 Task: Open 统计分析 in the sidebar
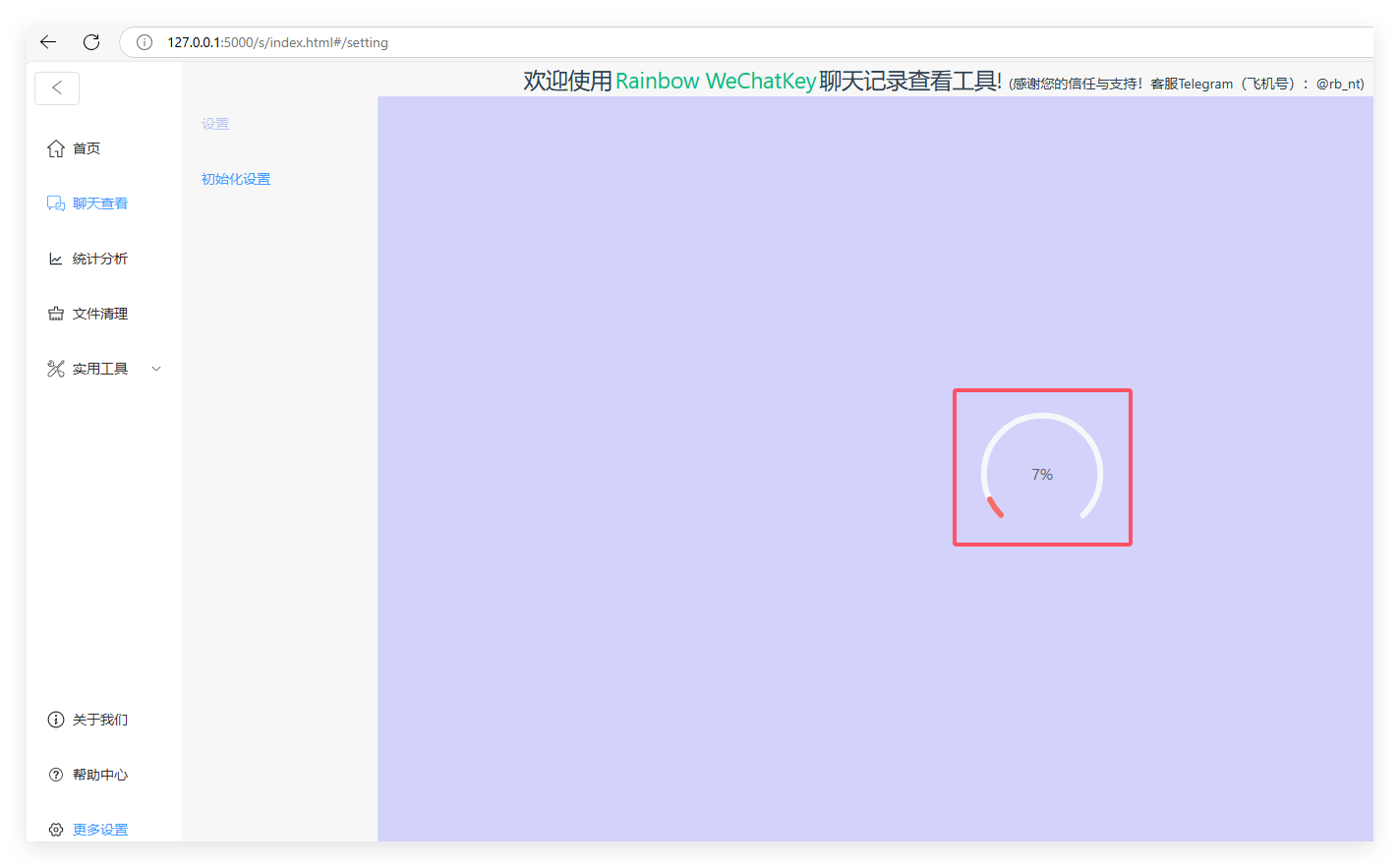click(x=100, y=259)
